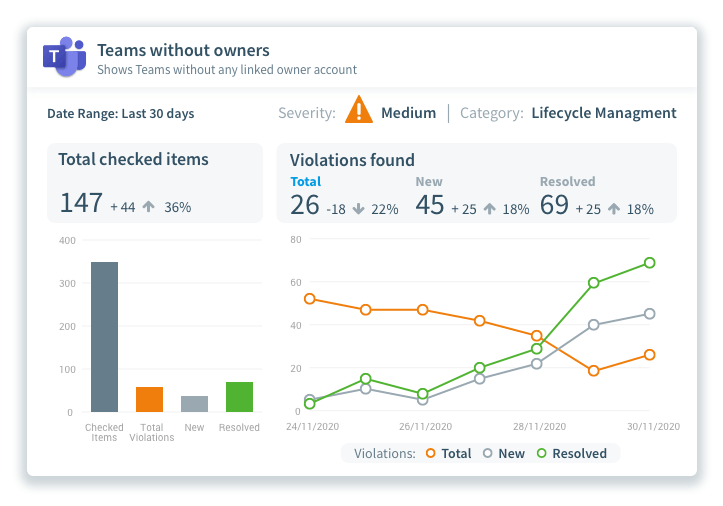Click the orange Total Violations bar
The width and height of the screenshot is (723, 506).
tap(149, 399)
